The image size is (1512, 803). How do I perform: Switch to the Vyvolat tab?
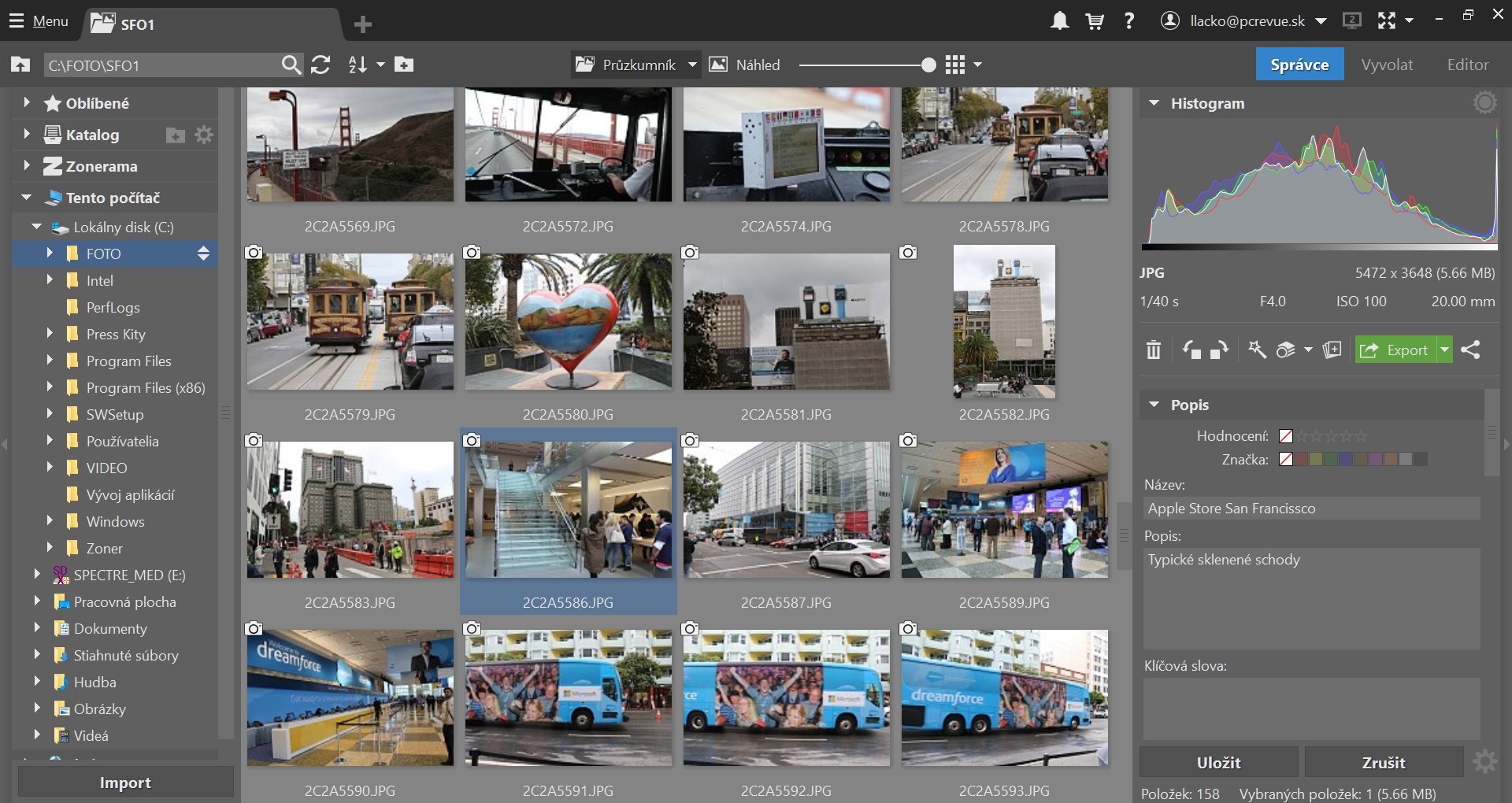[x=1387, y=65]
